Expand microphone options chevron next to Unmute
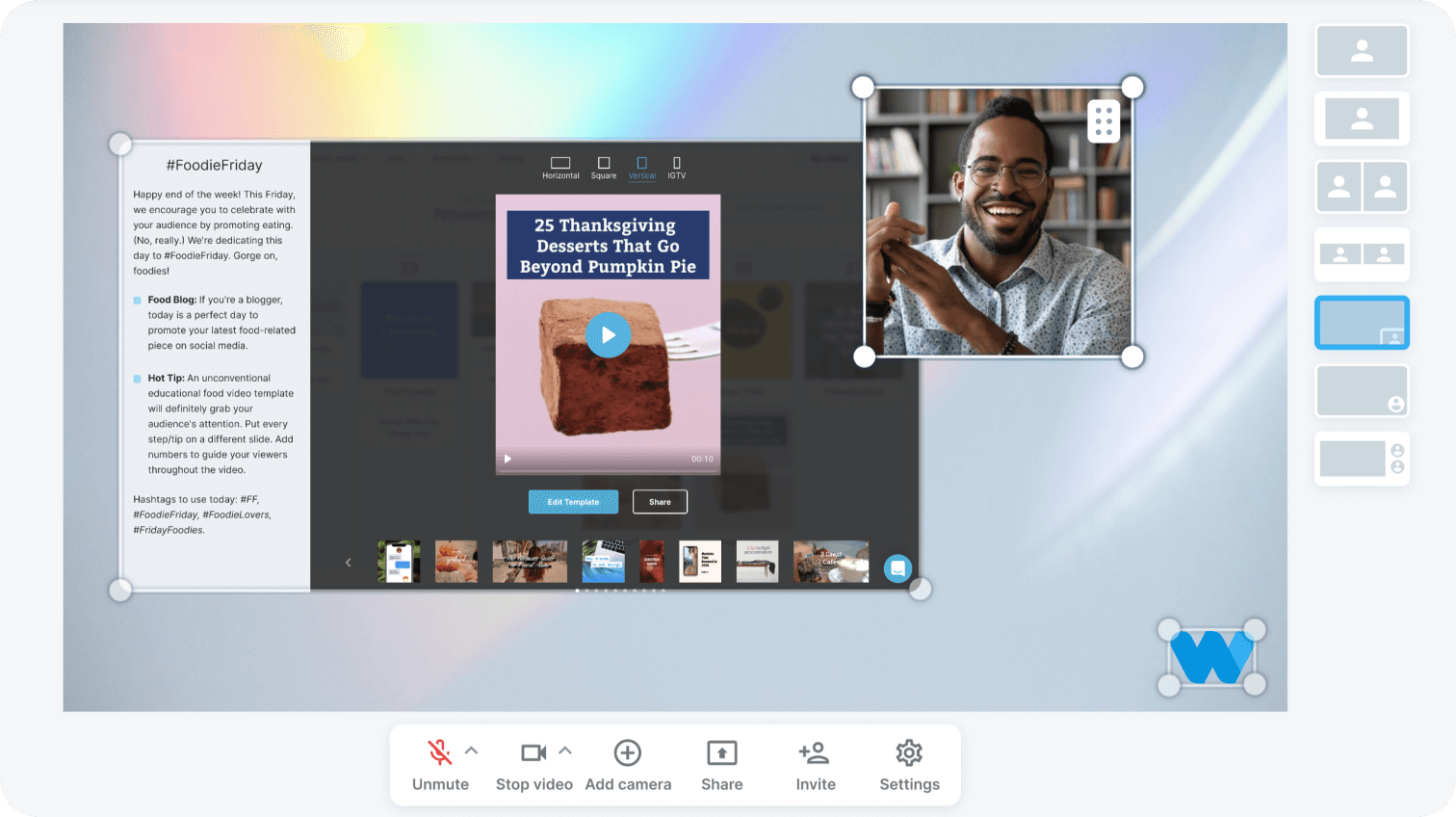Viewport: 1456px width, 817px height. [x=471, y=751]
